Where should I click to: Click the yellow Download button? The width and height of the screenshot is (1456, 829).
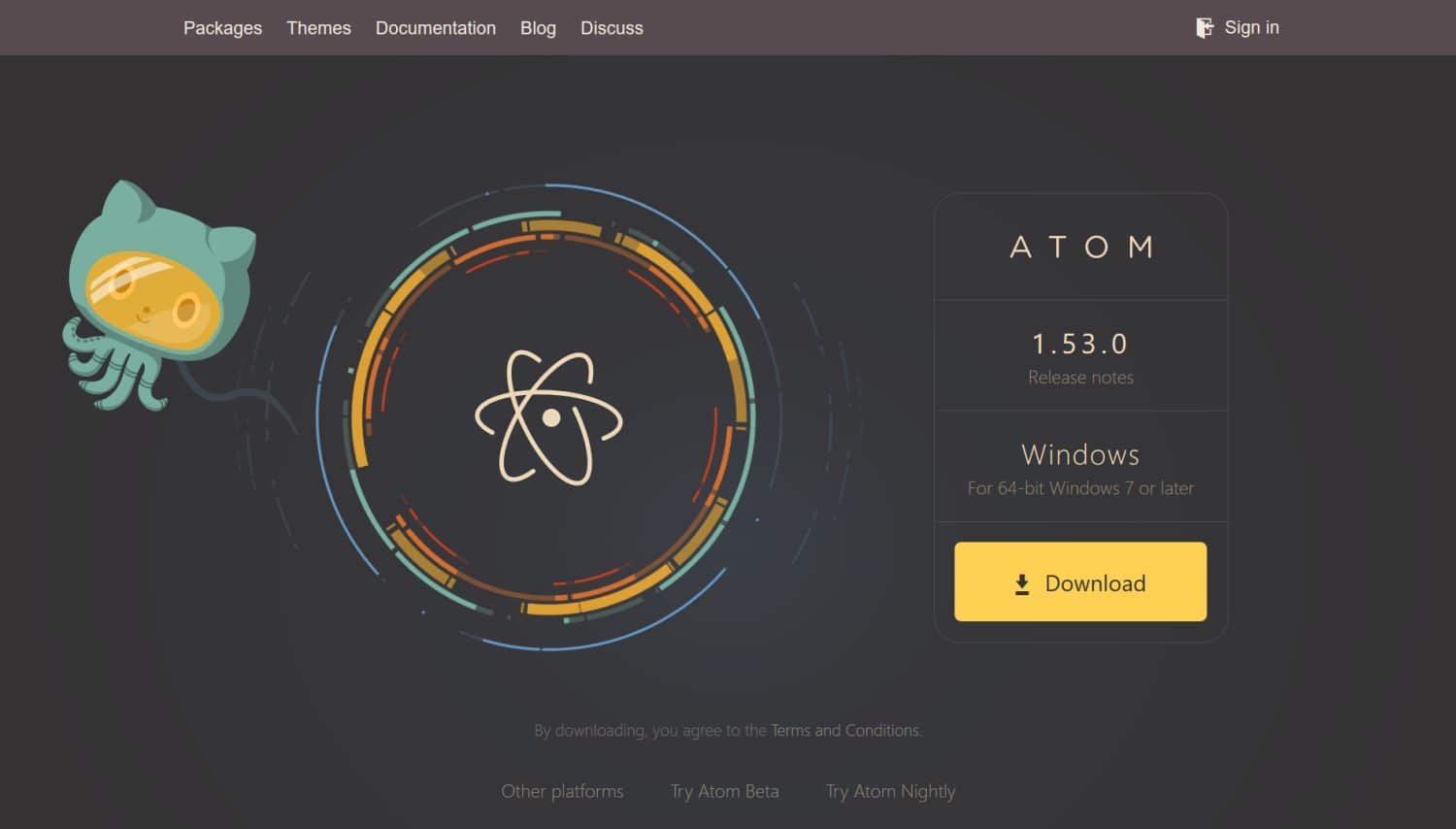coord(1080,582)
